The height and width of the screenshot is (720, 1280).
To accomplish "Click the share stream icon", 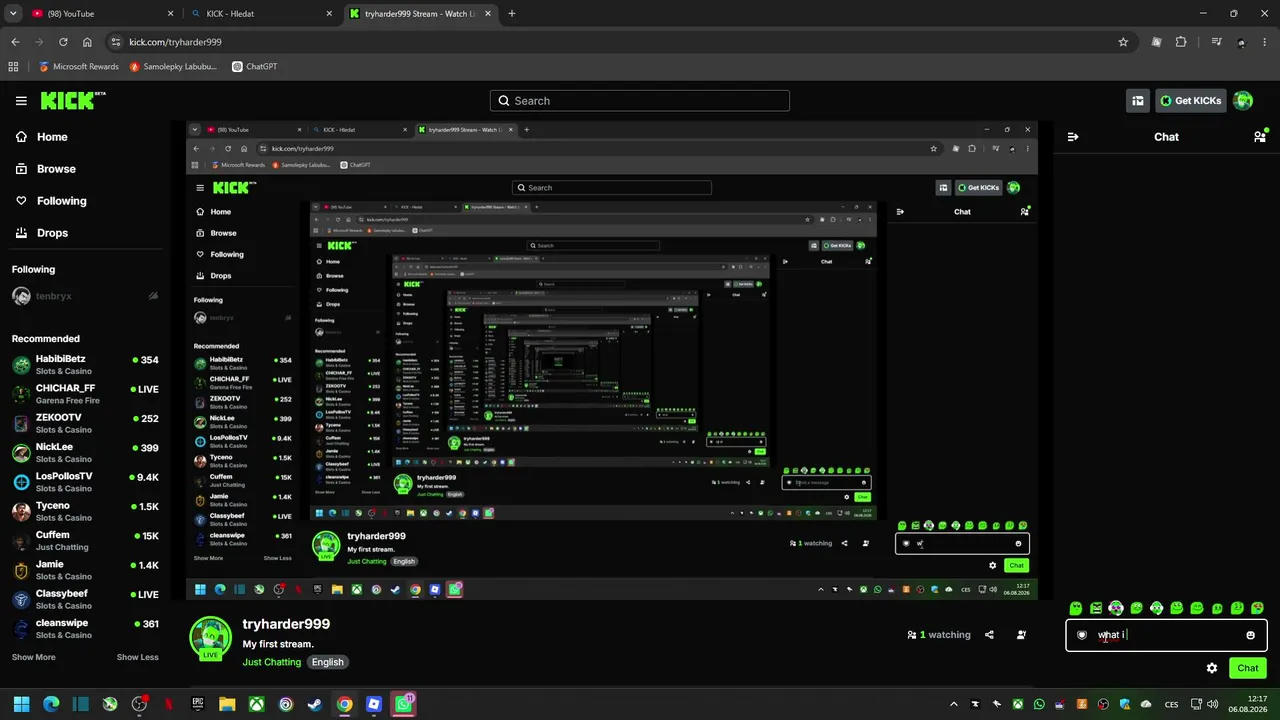I will click(x=989, y=635).
